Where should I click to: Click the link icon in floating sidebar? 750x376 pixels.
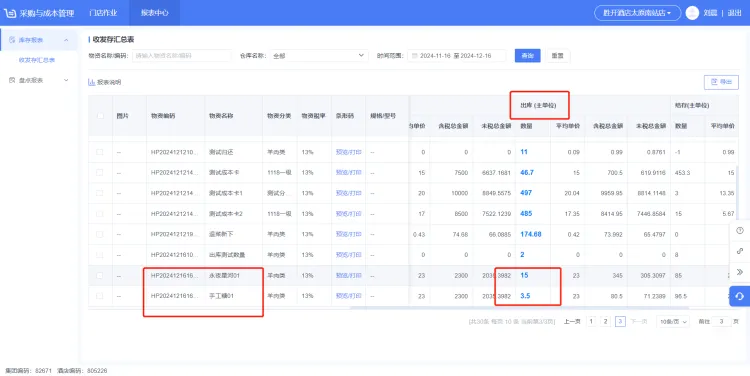click(739, 251)
